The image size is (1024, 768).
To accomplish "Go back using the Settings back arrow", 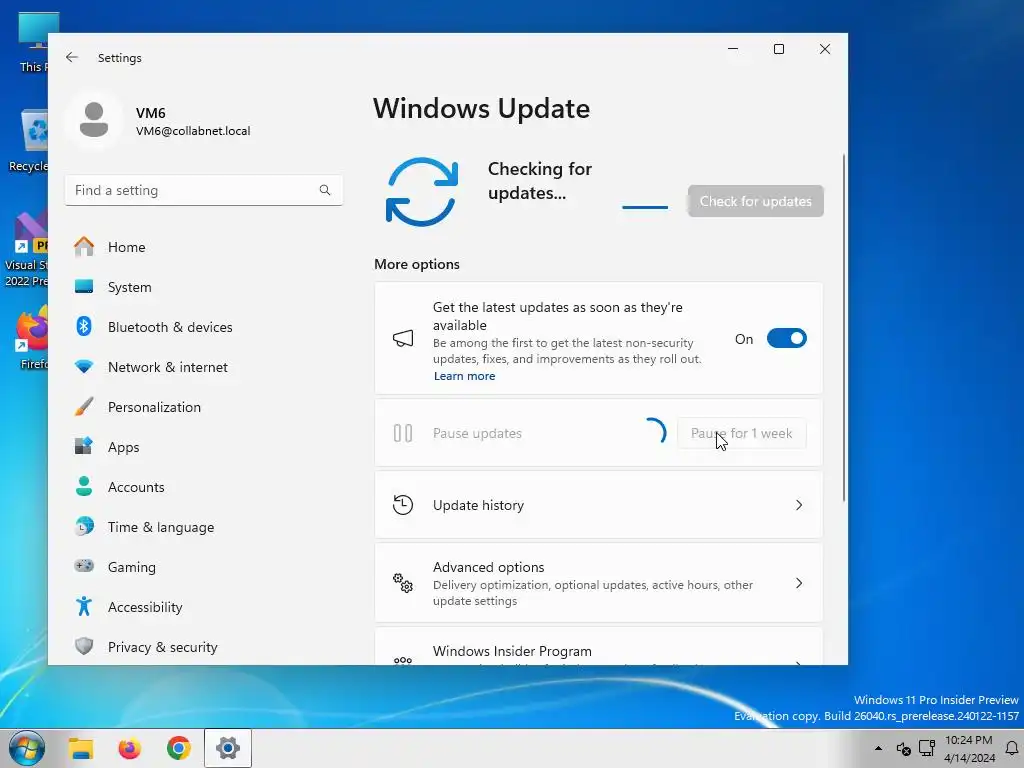I will tap(72, 57).
